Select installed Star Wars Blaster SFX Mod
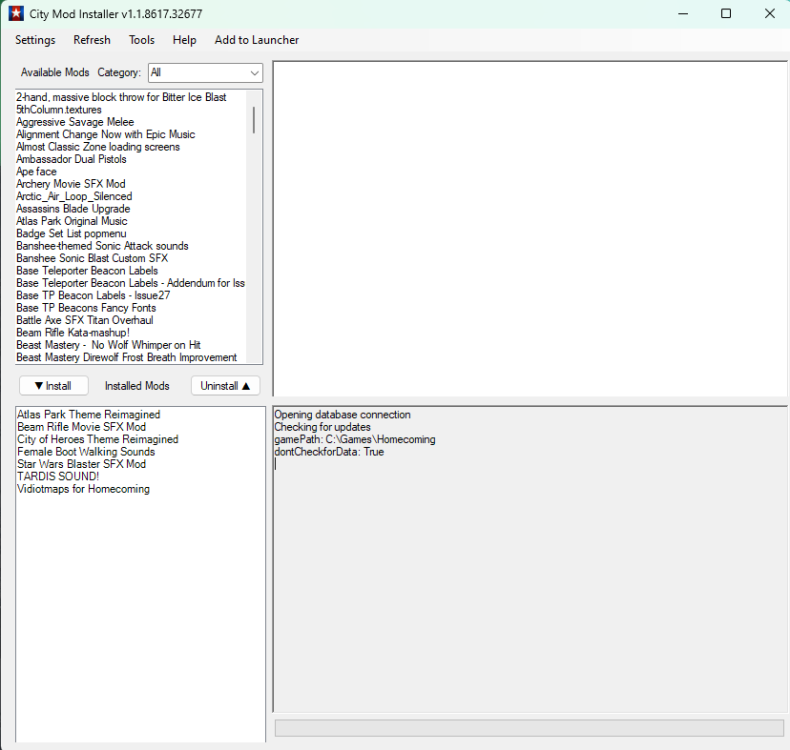This screenshot has width=790, height=750. point(82,464)
